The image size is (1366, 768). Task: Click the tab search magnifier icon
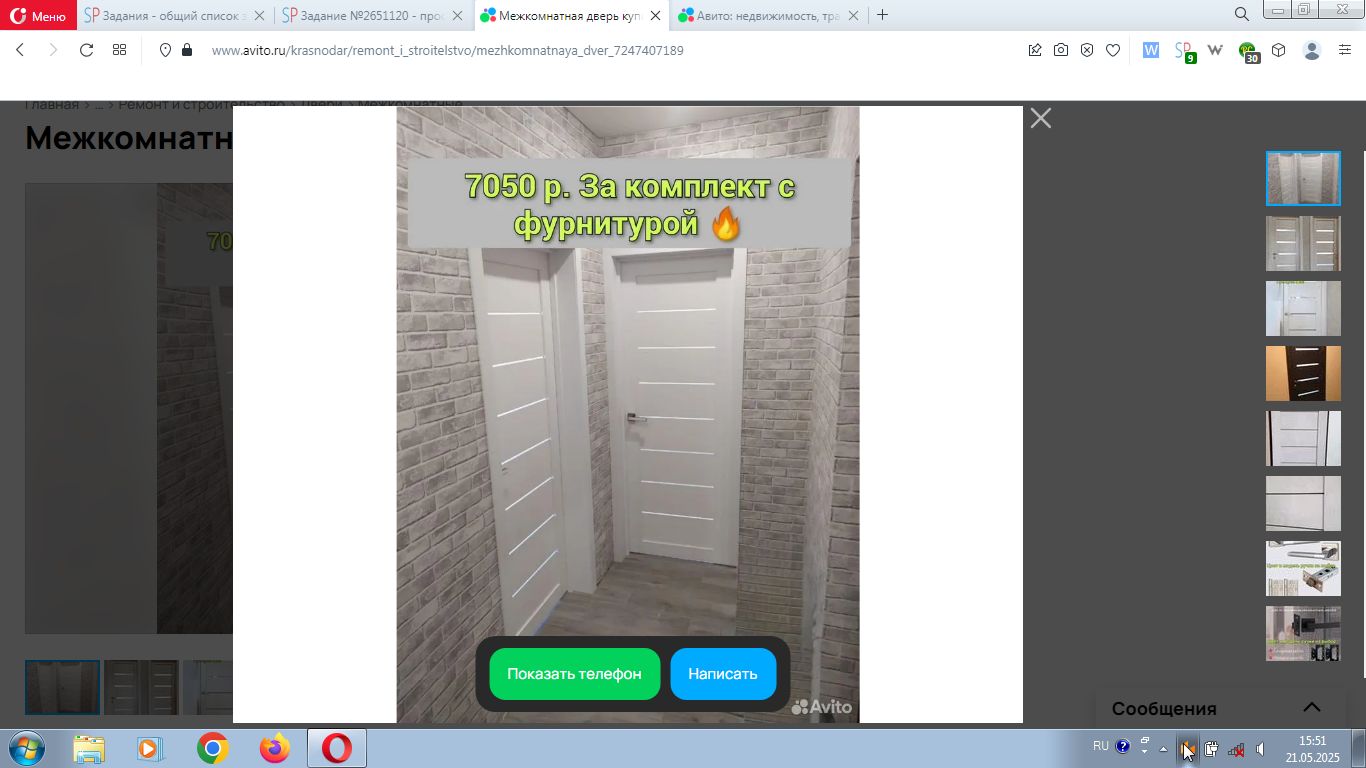1242,14
